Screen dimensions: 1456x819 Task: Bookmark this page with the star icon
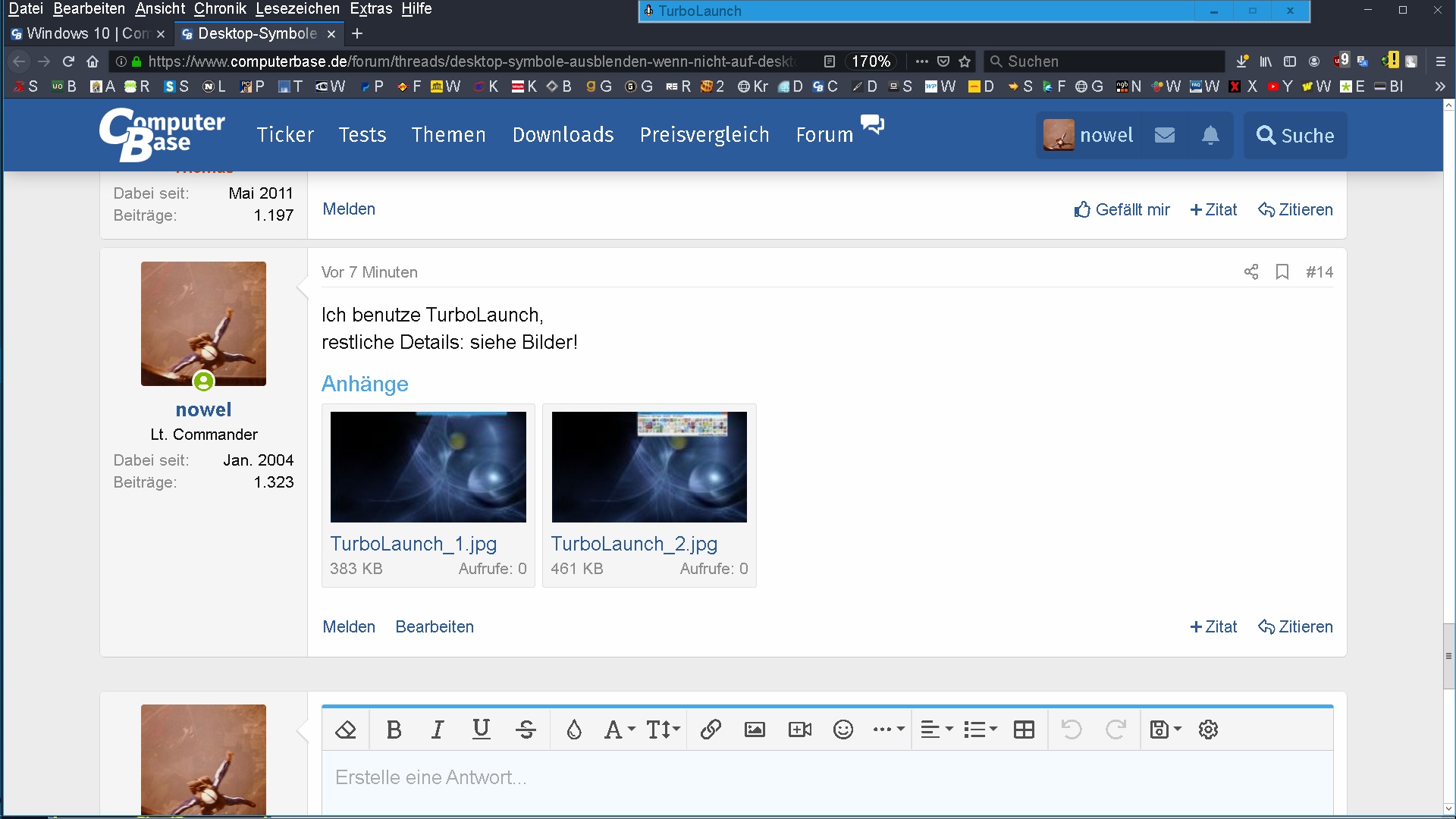coord(965,61)
